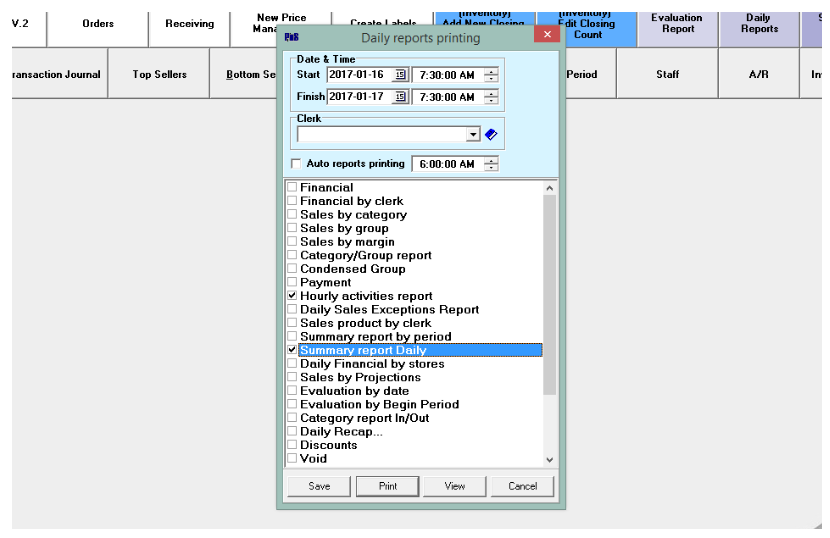Close the Daily reports printing dialog
Image resolution: width=830 pixels, height=538 pixels.
click(x=546, y=37)
